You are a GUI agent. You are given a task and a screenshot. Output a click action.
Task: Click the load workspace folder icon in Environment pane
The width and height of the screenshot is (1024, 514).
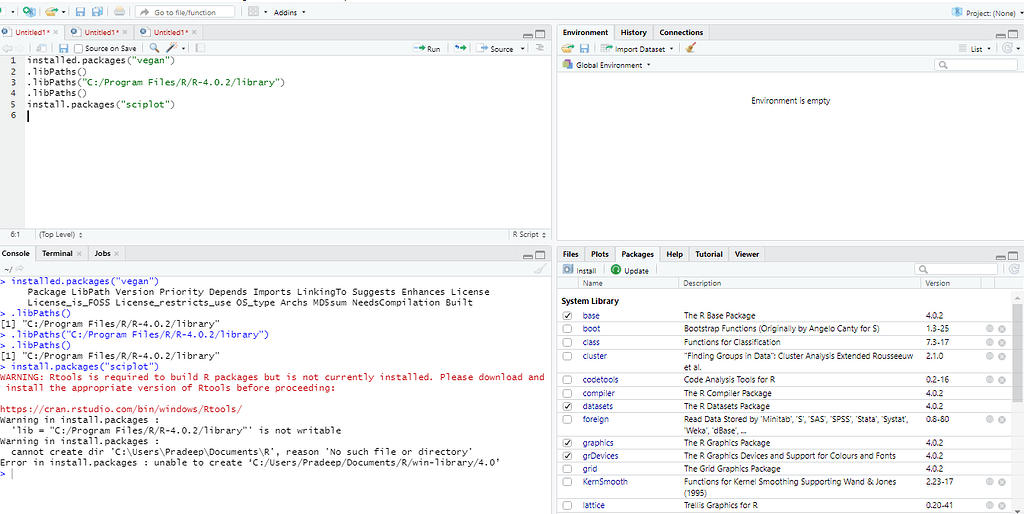coord(568,48)
